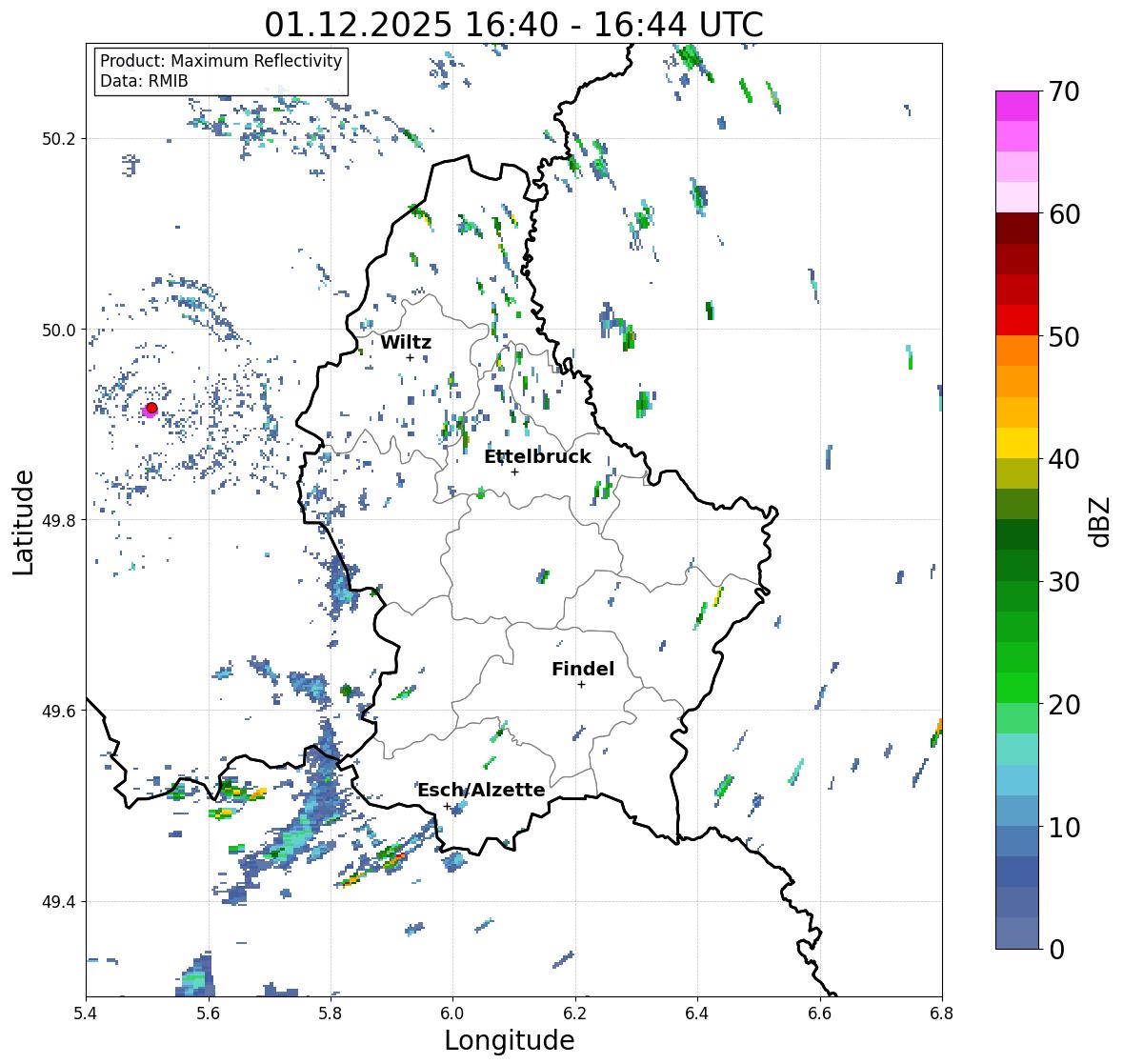This screenshot has height=1064, width=1123.
Task: Click longitude tick label 5.4
Action: (x=86, y=1014)
